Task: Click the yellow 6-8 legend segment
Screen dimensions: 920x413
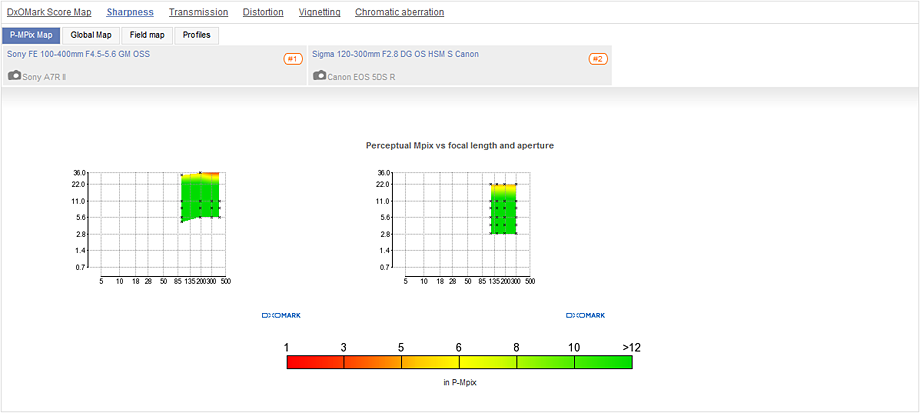Action: click(488, 362)
